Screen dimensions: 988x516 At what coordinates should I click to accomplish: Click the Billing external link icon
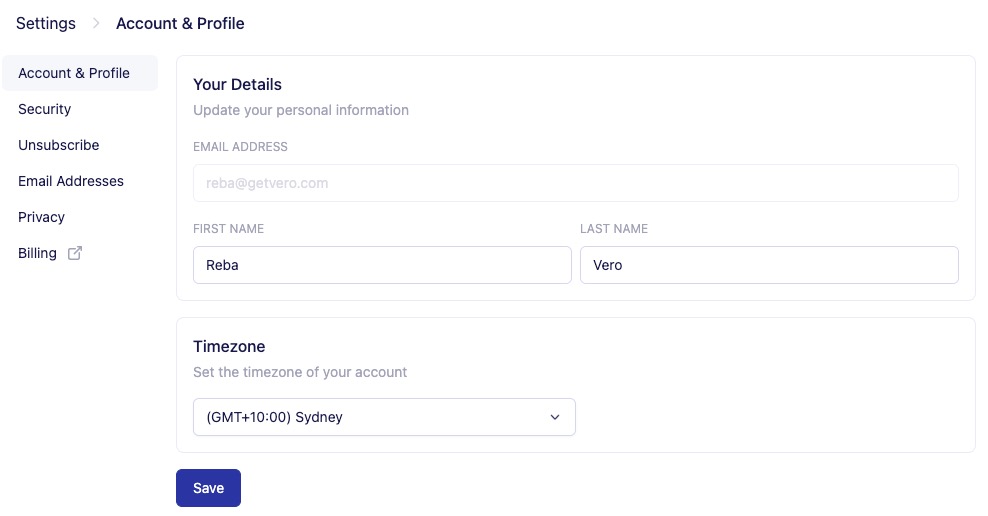click(x=75, y=253)
